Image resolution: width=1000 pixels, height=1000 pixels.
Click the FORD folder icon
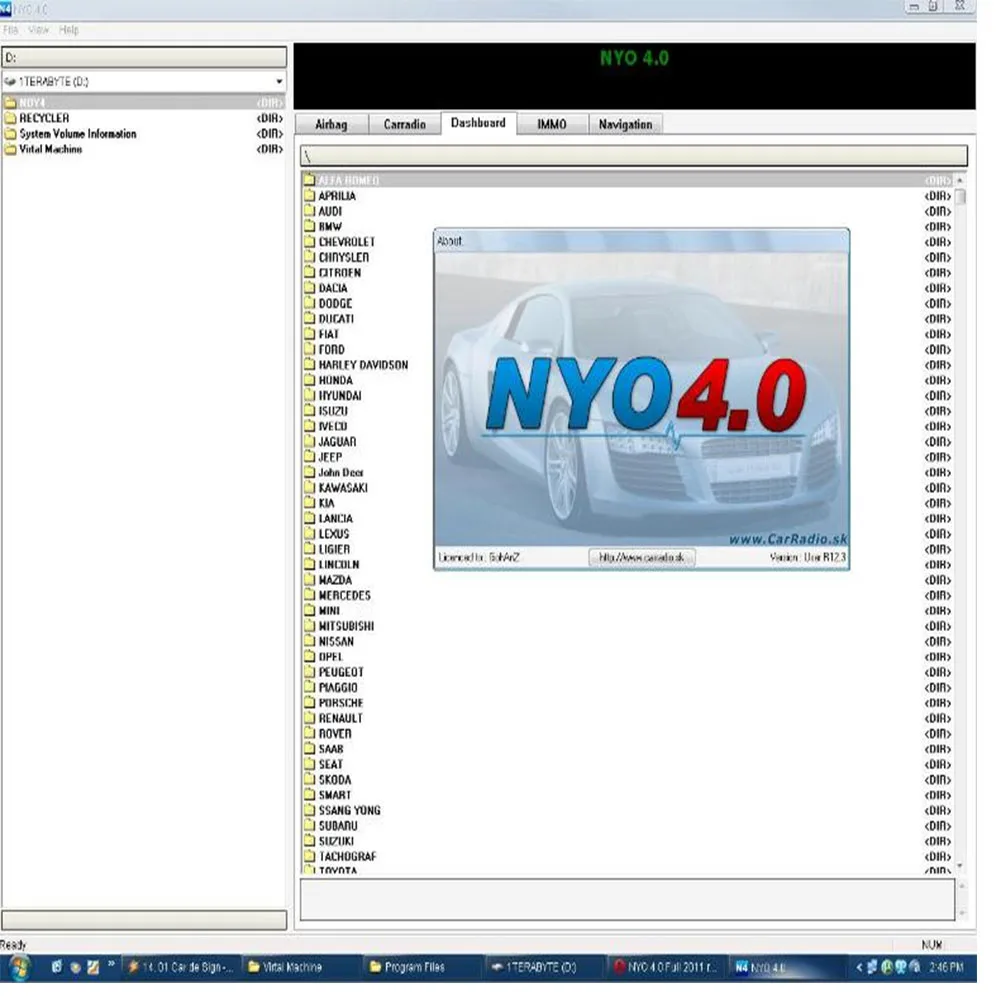[x=309, y=349]
